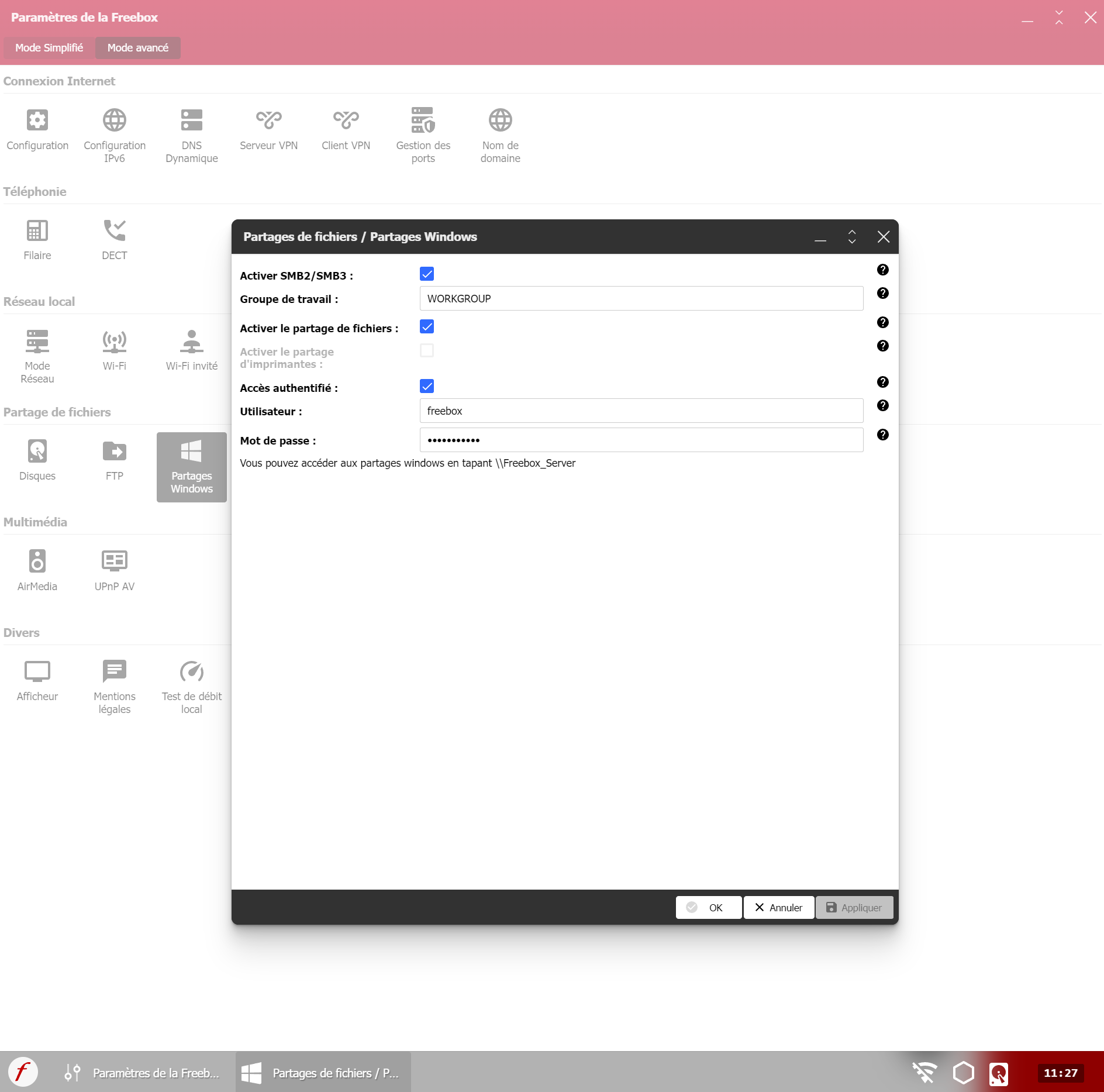Select the Paramètres de la Freebox taskbar tab

143,1073
